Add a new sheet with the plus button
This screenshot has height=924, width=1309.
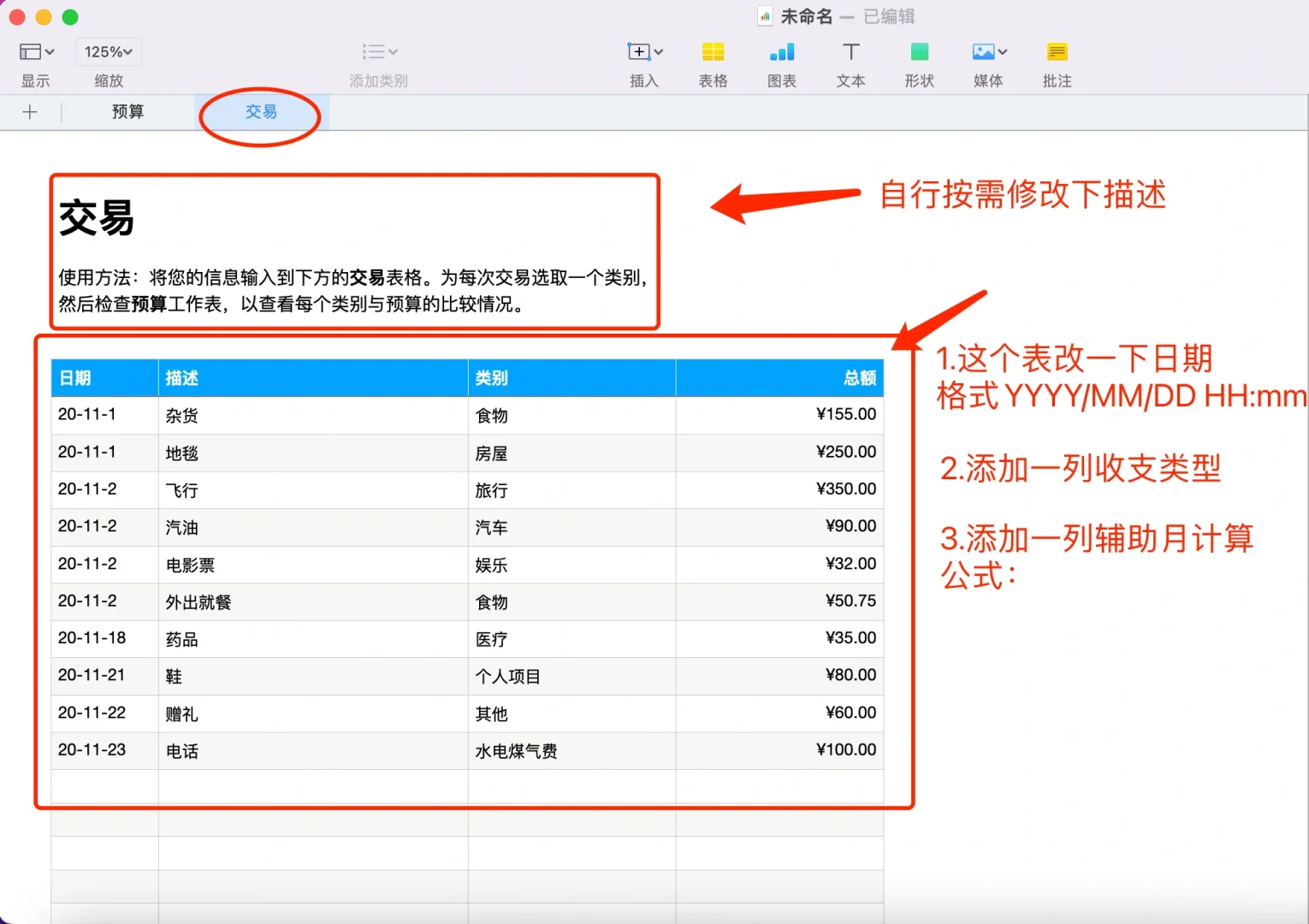(x=30, y=111)
